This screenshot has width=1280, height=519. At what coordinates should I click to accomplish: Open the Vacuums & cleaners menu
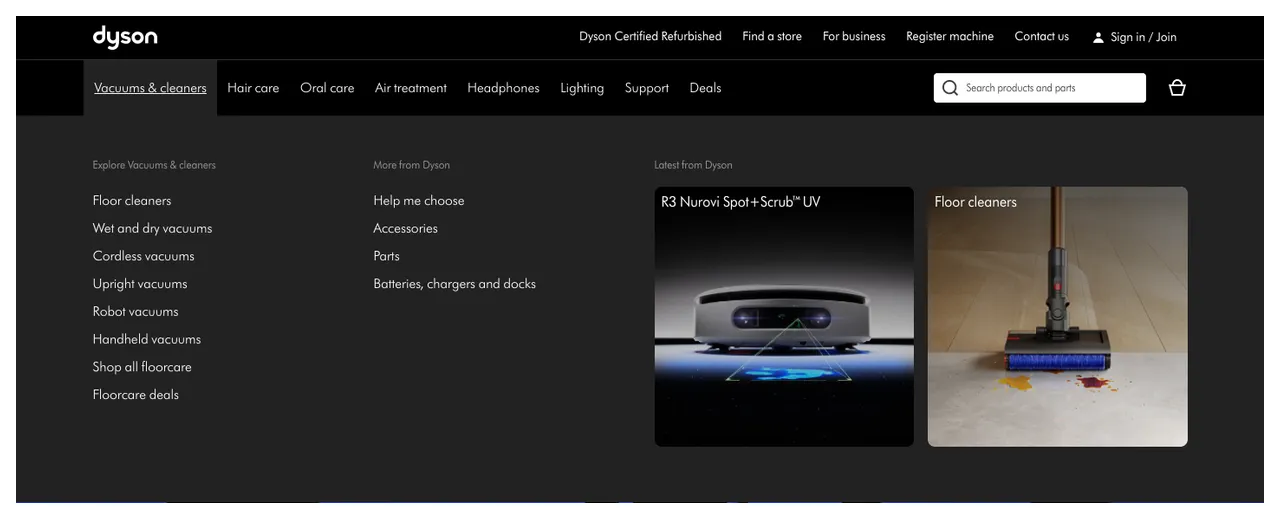tap(150, 88)
